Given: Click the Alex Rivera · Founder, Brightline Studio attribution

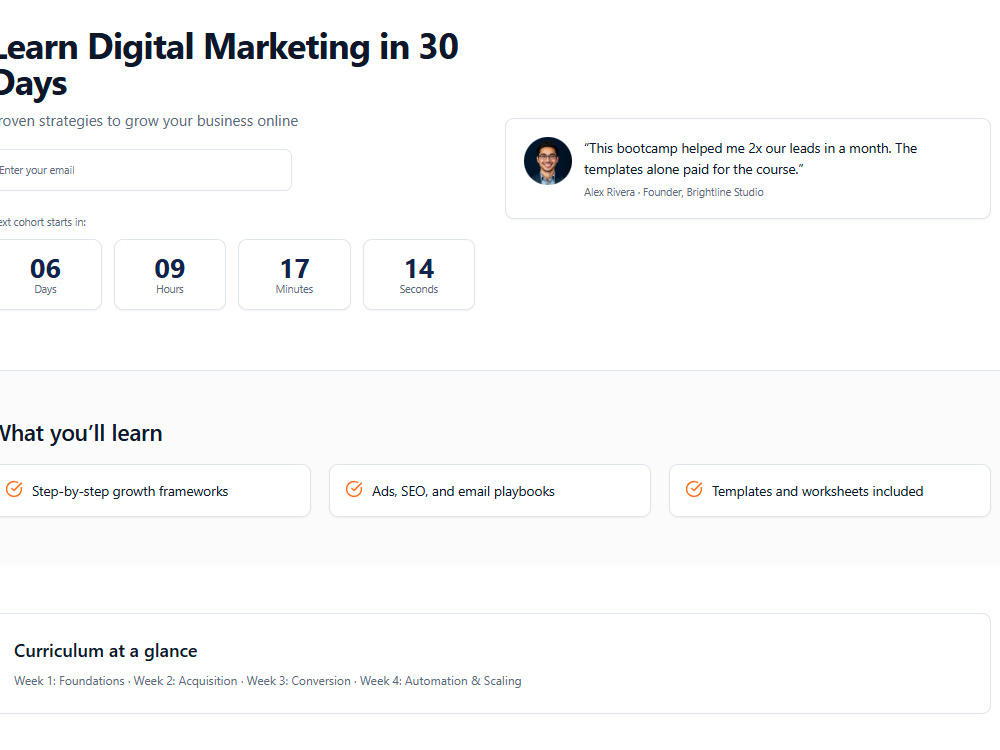Looking at the screenshot, I should [673, 193].
